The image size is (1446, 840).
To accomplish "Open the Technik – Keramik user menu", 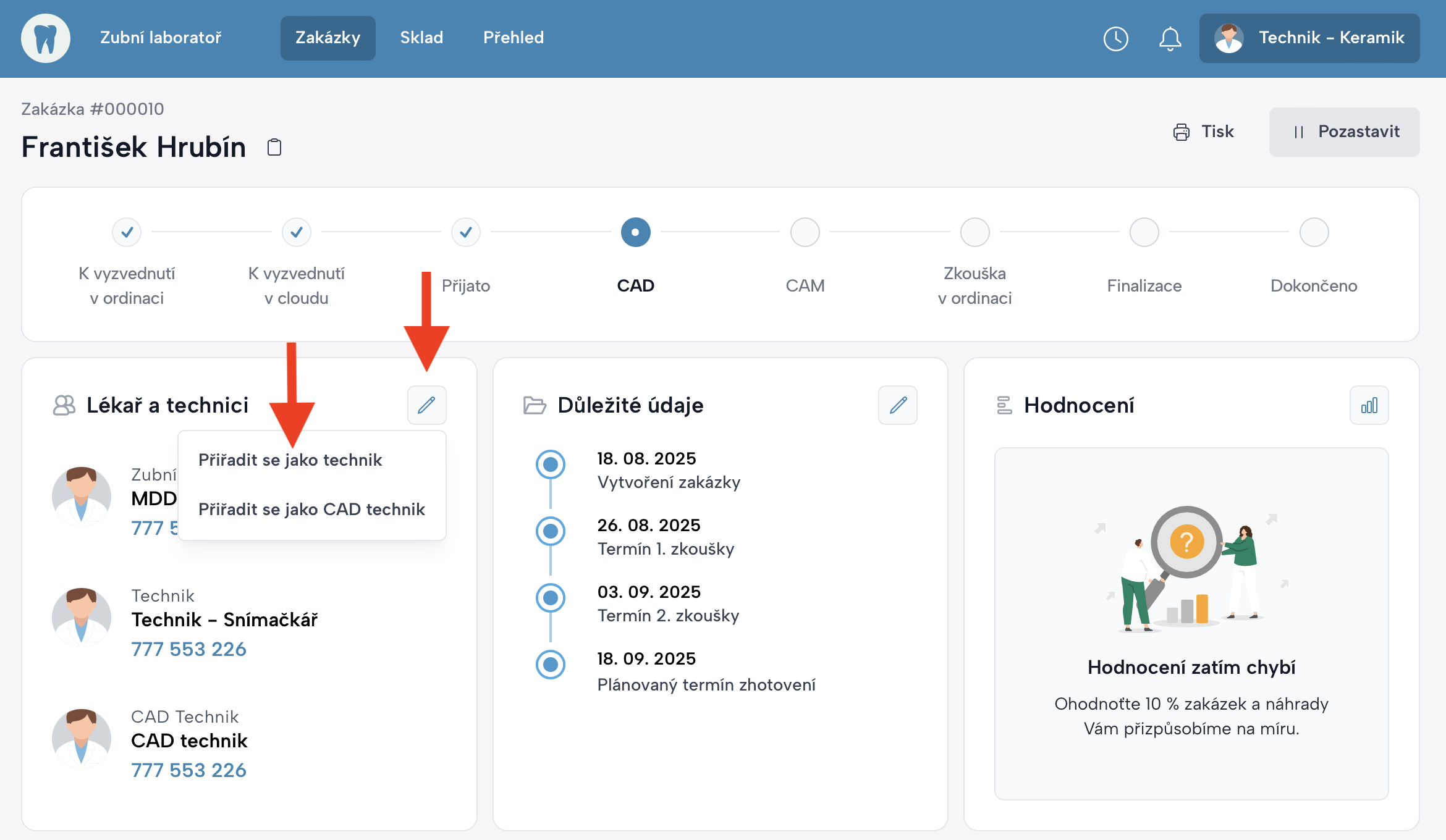I will pos(1309,38).
